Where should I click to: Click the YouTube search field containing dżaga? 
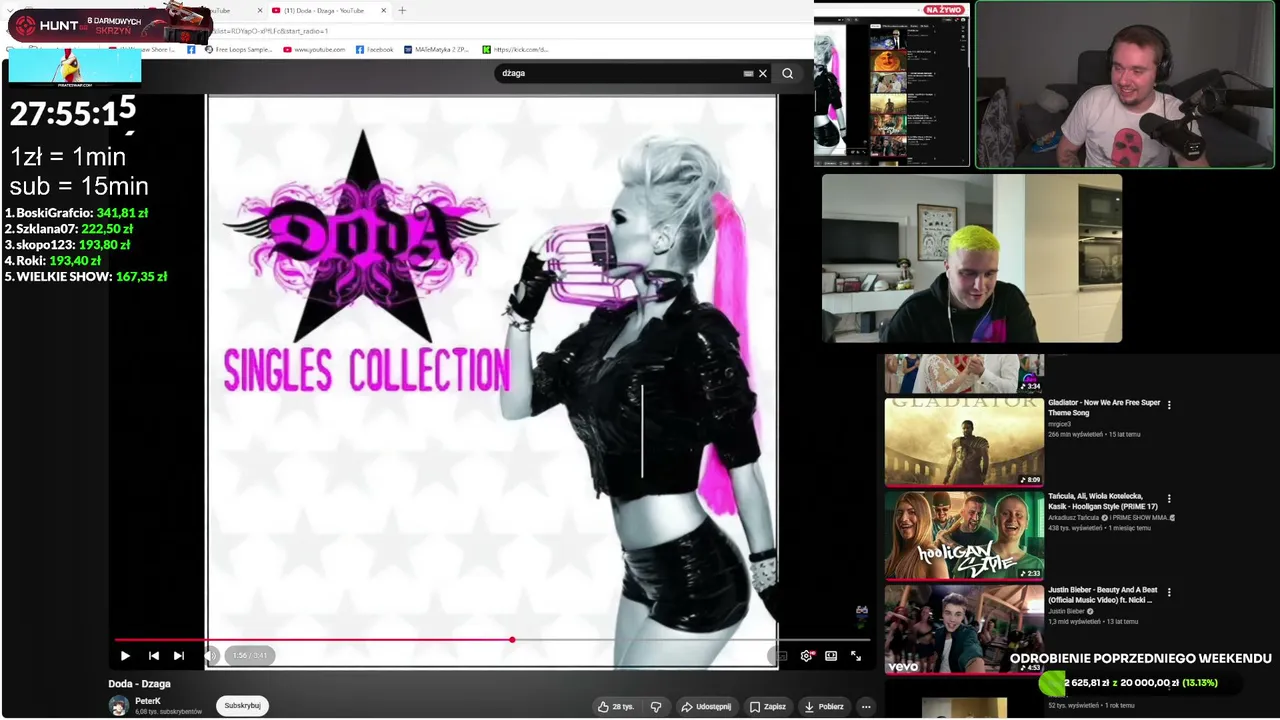620,73
